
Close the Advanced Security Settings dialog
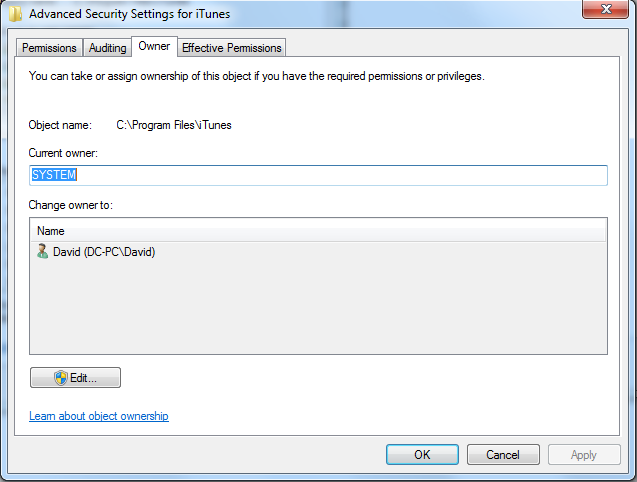(603, 11)
